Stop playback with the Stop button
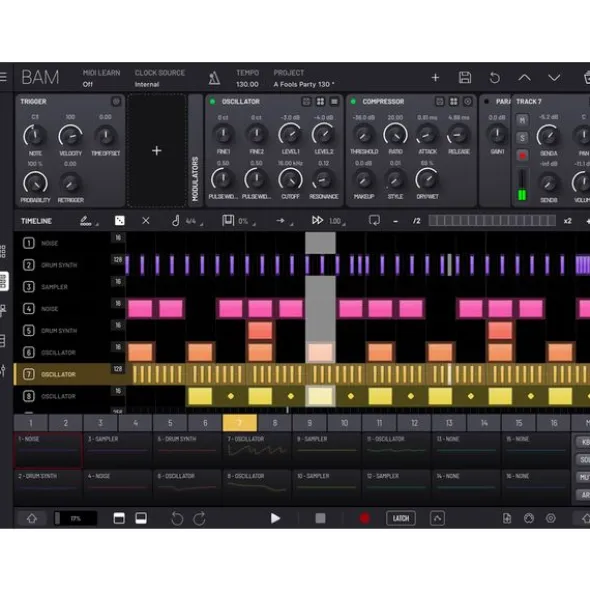The image size is (590, 591). (x=320, y=518)
